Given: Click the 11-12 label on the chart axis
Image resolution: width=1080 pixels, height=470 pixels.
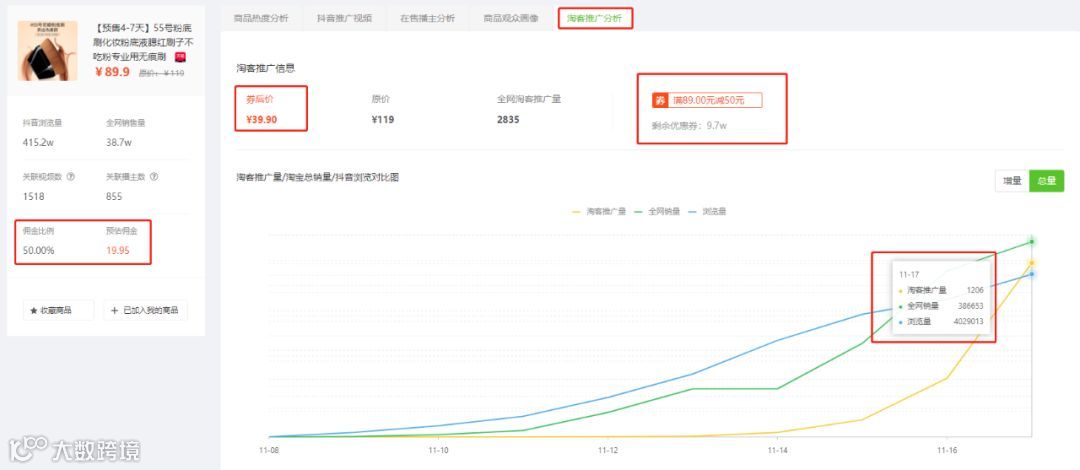Looking at the screenshot, I should (608, 450).
